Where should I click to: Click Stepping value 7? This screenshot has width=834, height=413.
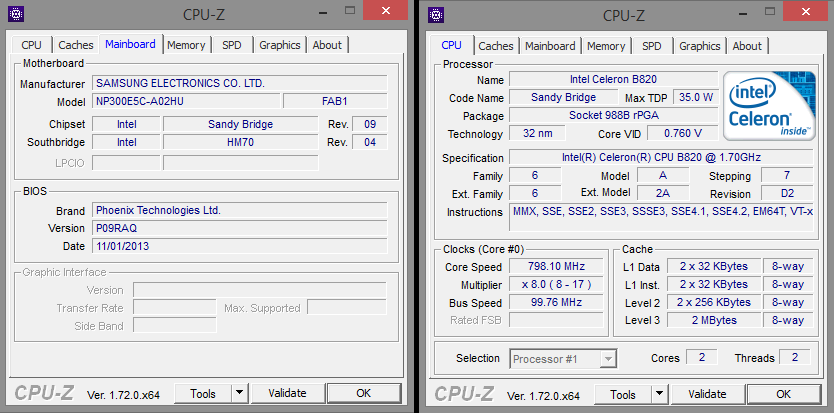(787, 176)
